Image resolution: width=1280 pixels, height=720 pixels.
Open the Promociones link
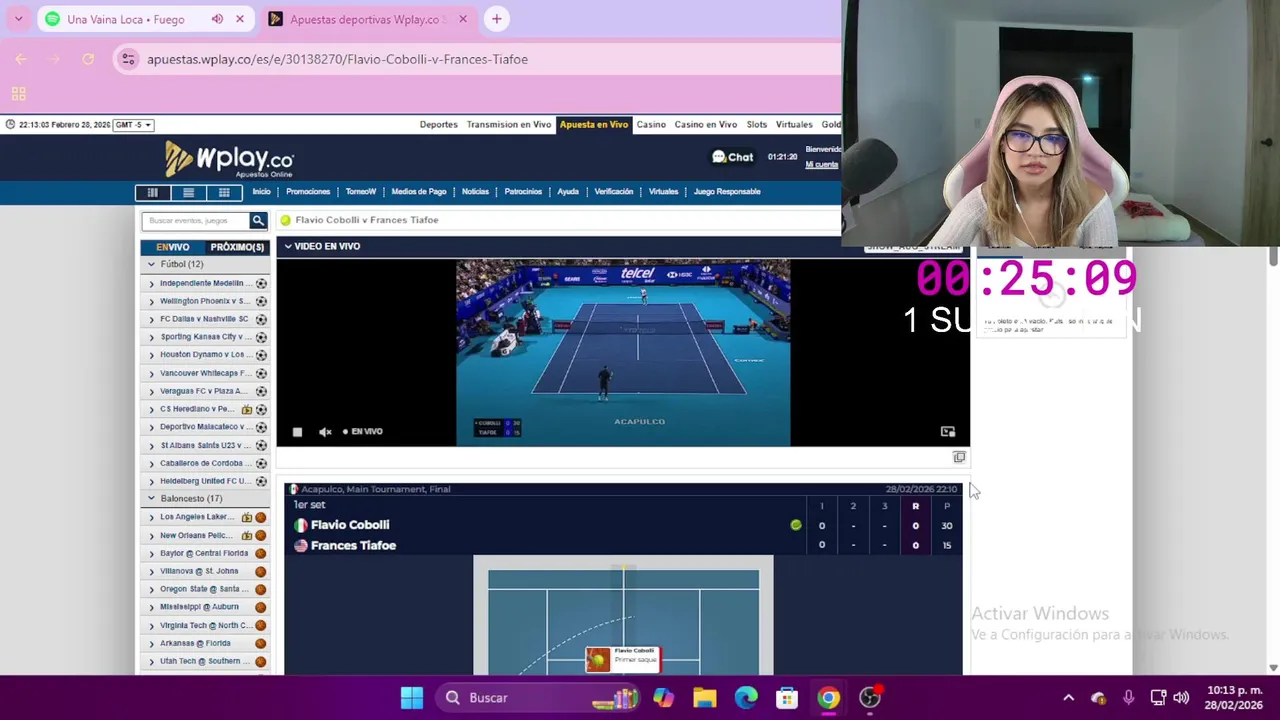point(308,192)
